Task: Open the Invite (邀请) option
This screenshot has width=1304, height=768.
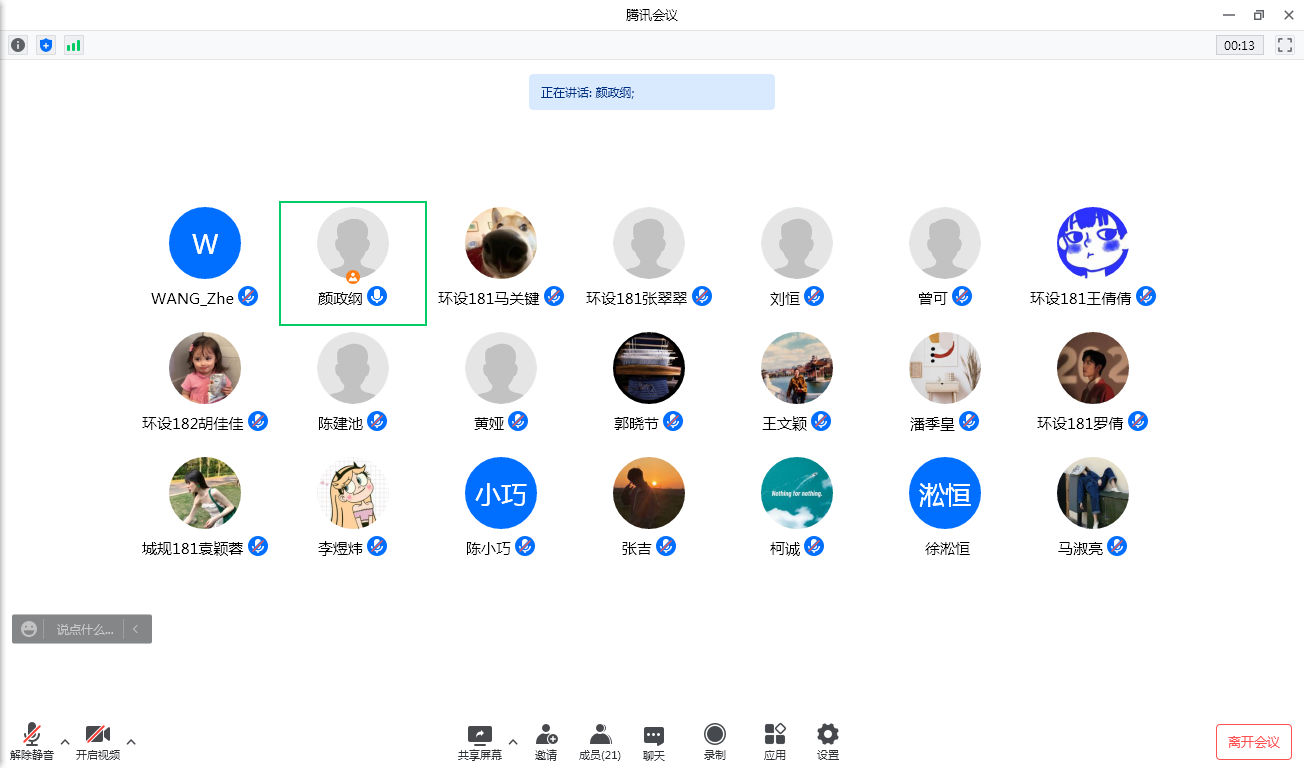Action: coord(546,742)
